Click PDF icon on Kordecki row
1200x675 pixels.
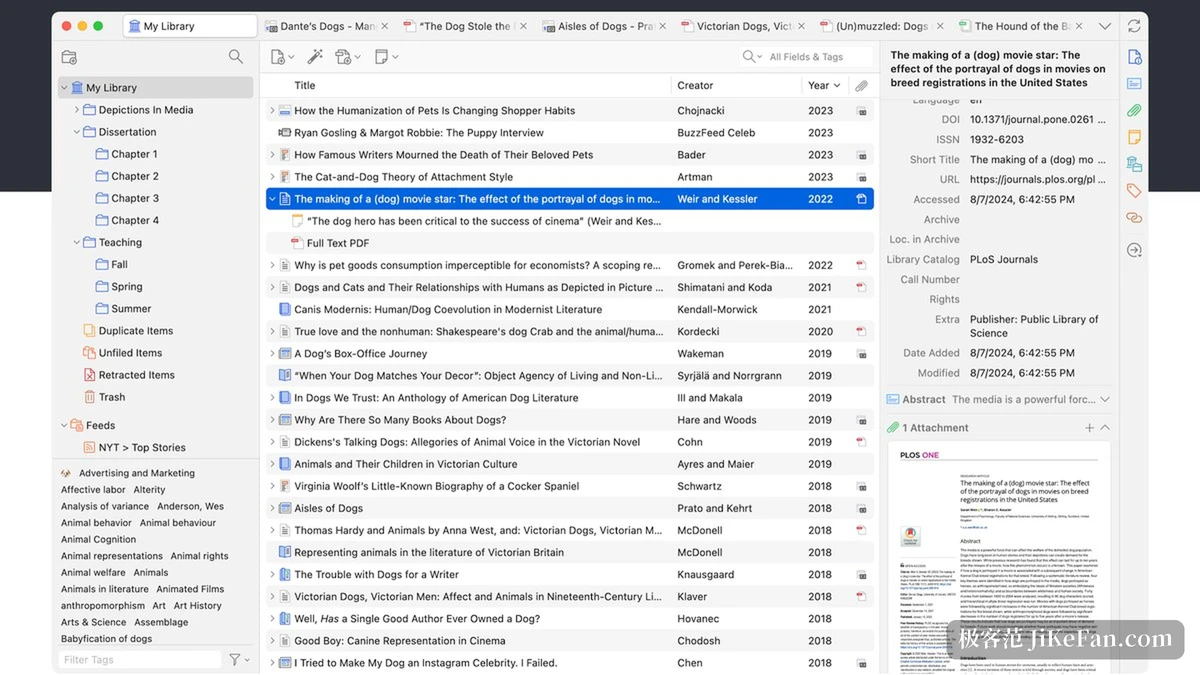click(x=861, y=331)
